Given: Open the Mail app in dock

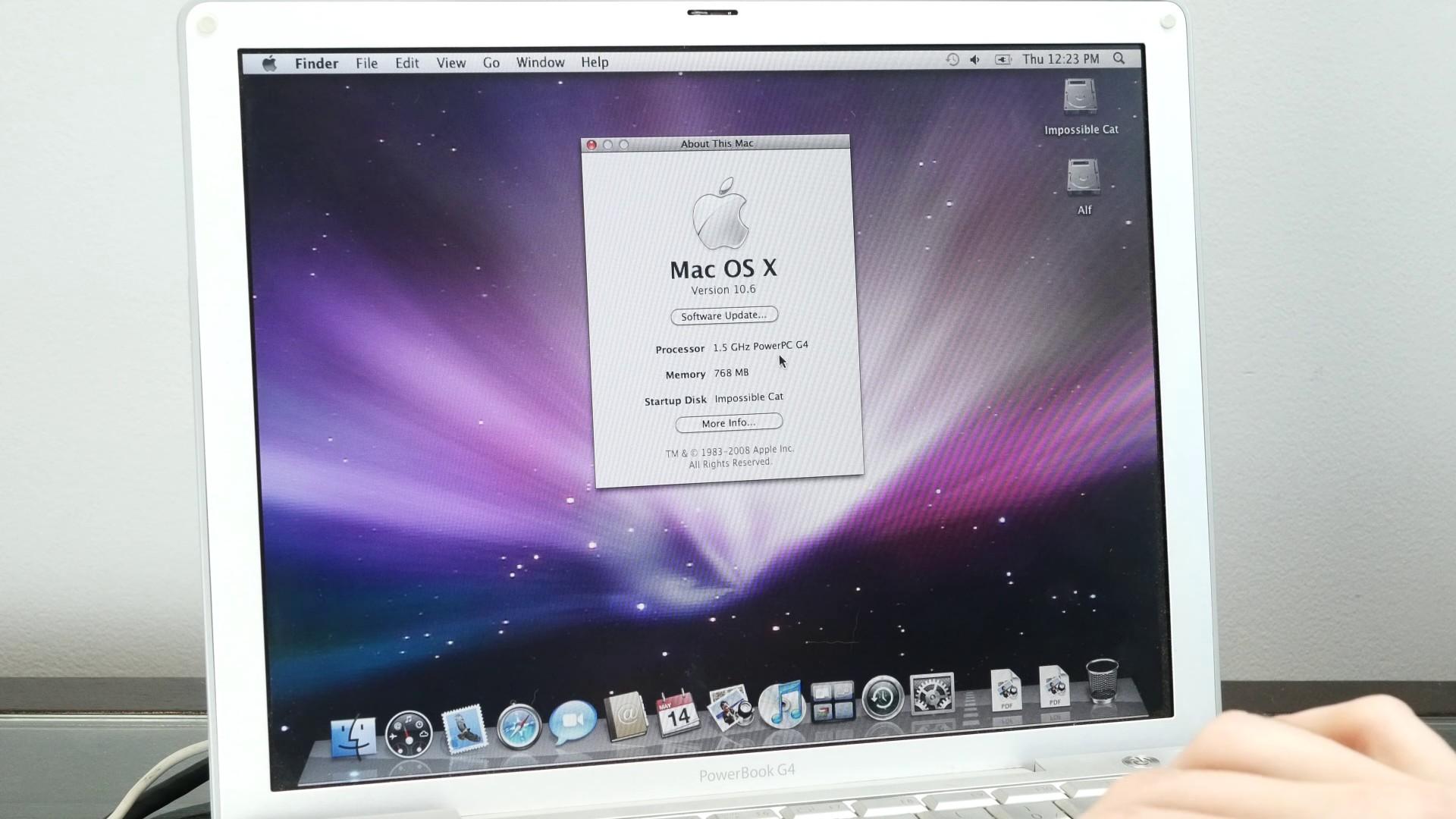Looking at the screenshot, I should (x=464, y=730).
